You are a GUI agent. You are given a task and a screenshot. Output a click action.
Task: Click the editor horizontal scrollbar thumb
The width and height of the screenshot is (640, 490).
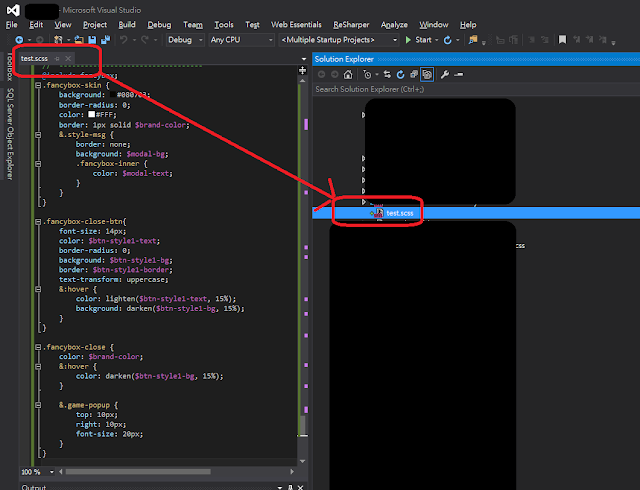click(x=138, y=472)
